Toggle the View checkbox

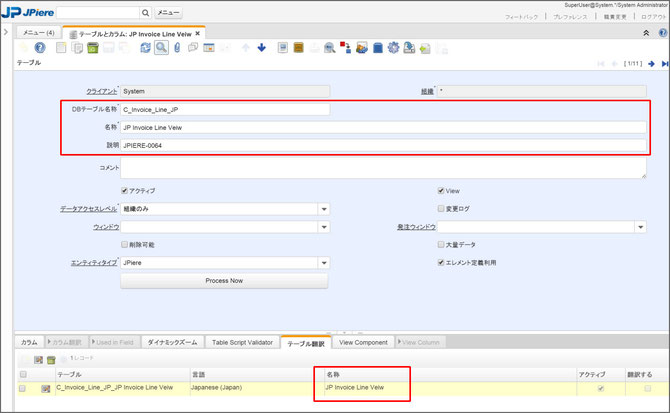pyautogui.click(x=441, y=190)
